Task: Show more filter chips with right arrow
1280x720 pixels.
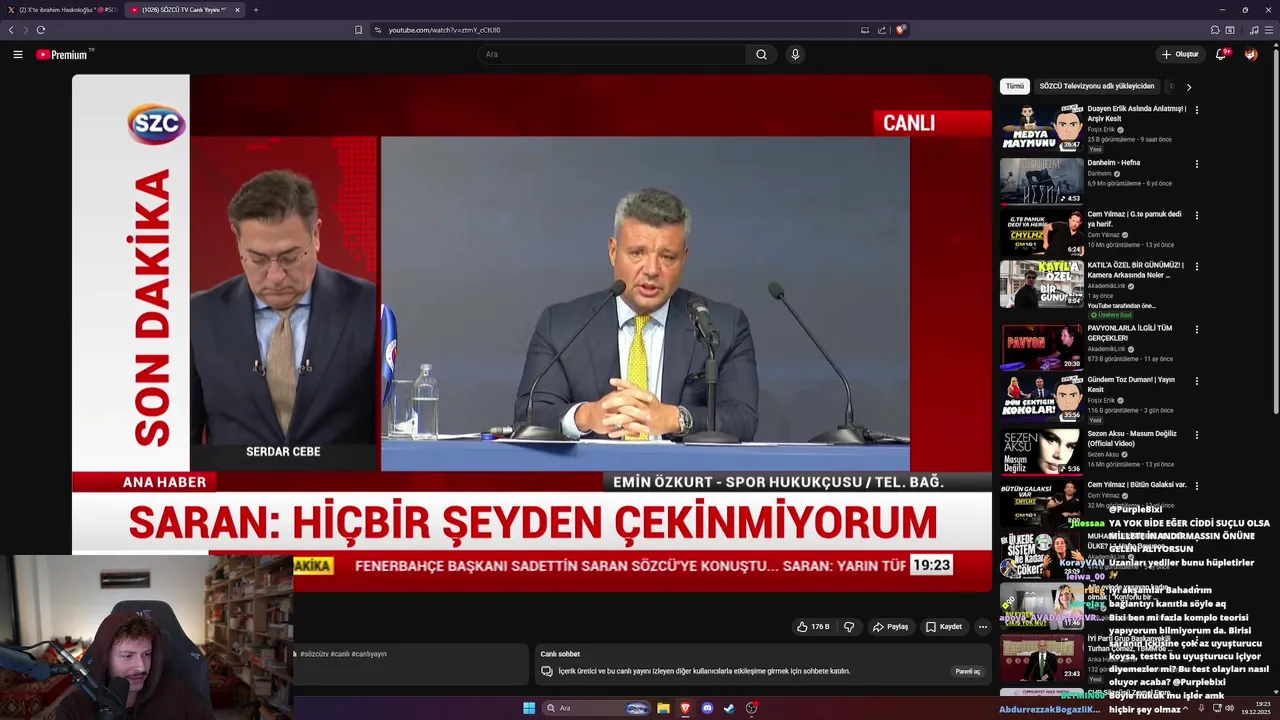Action: (1188, 87)
